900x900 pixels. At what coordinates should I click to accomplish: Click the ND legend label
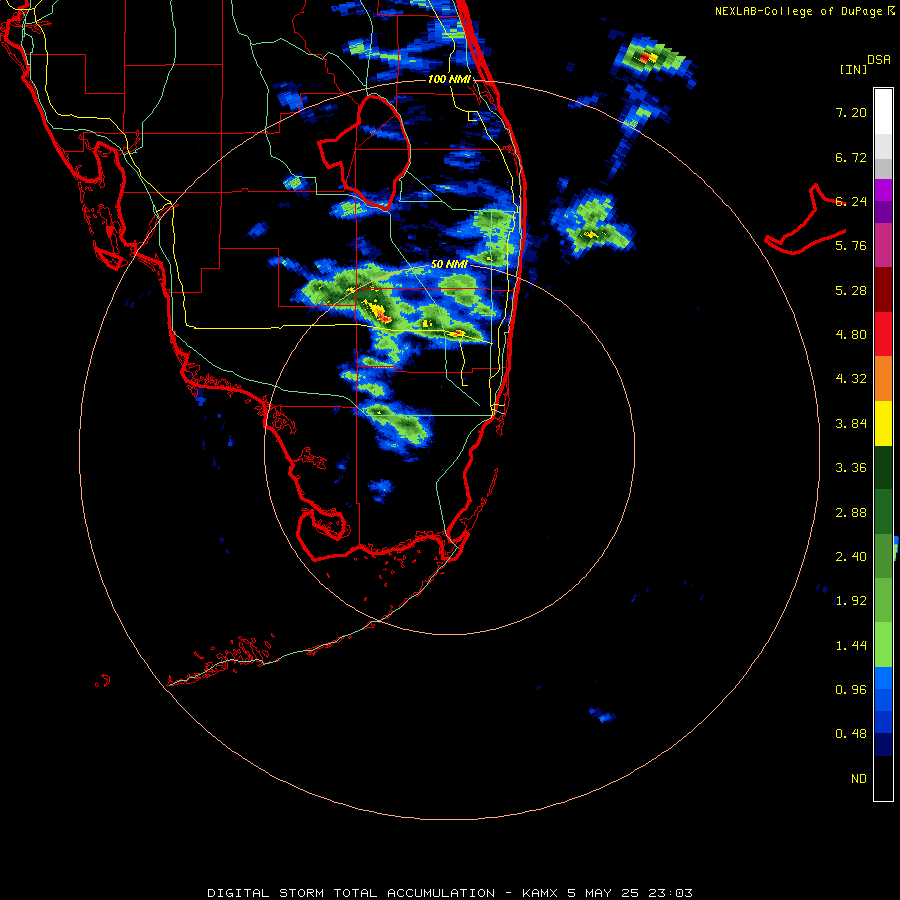click(x=859, y=779)
